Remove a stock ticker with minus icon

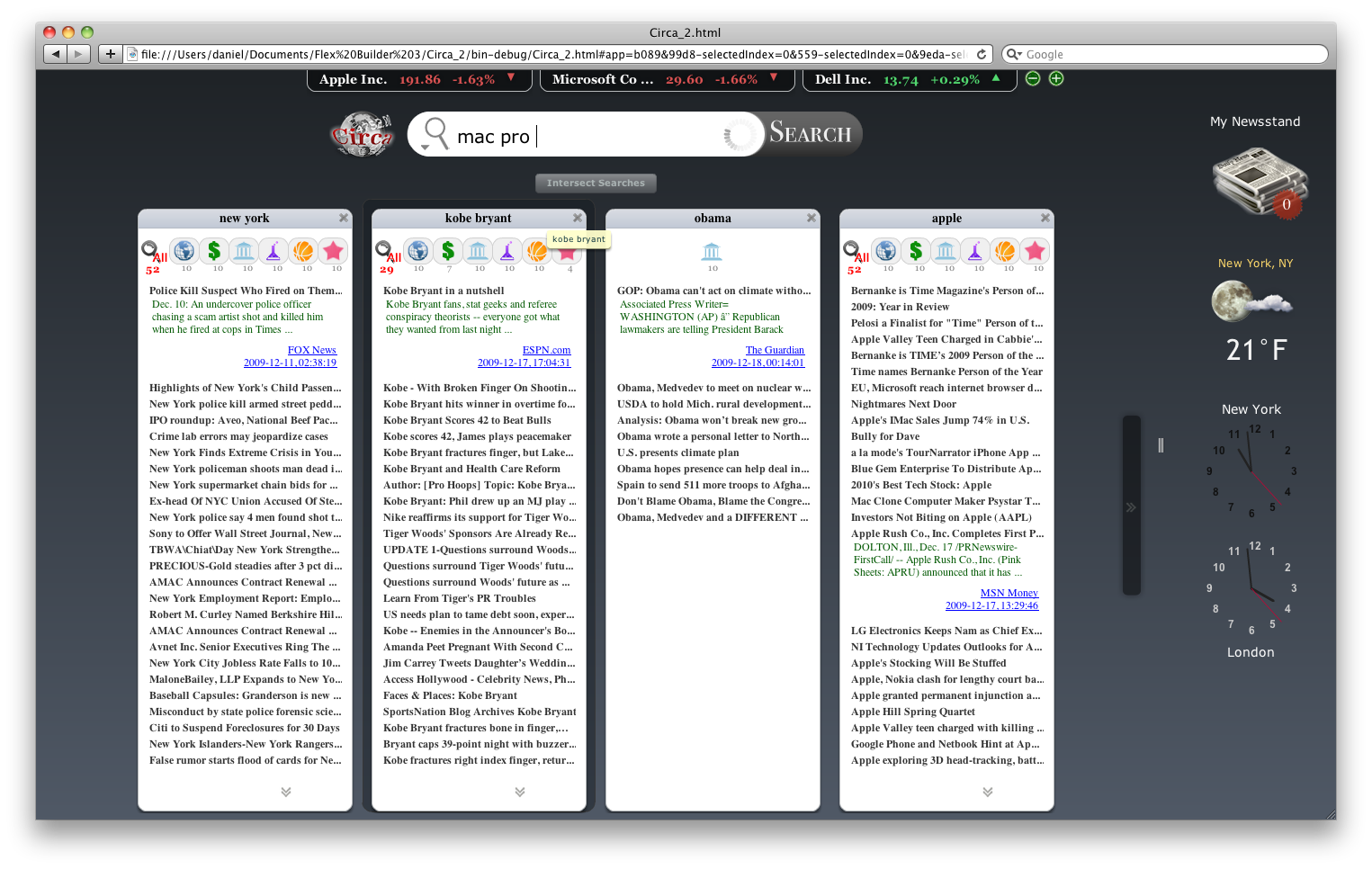pyautogui.click(x=1033, y=78)
